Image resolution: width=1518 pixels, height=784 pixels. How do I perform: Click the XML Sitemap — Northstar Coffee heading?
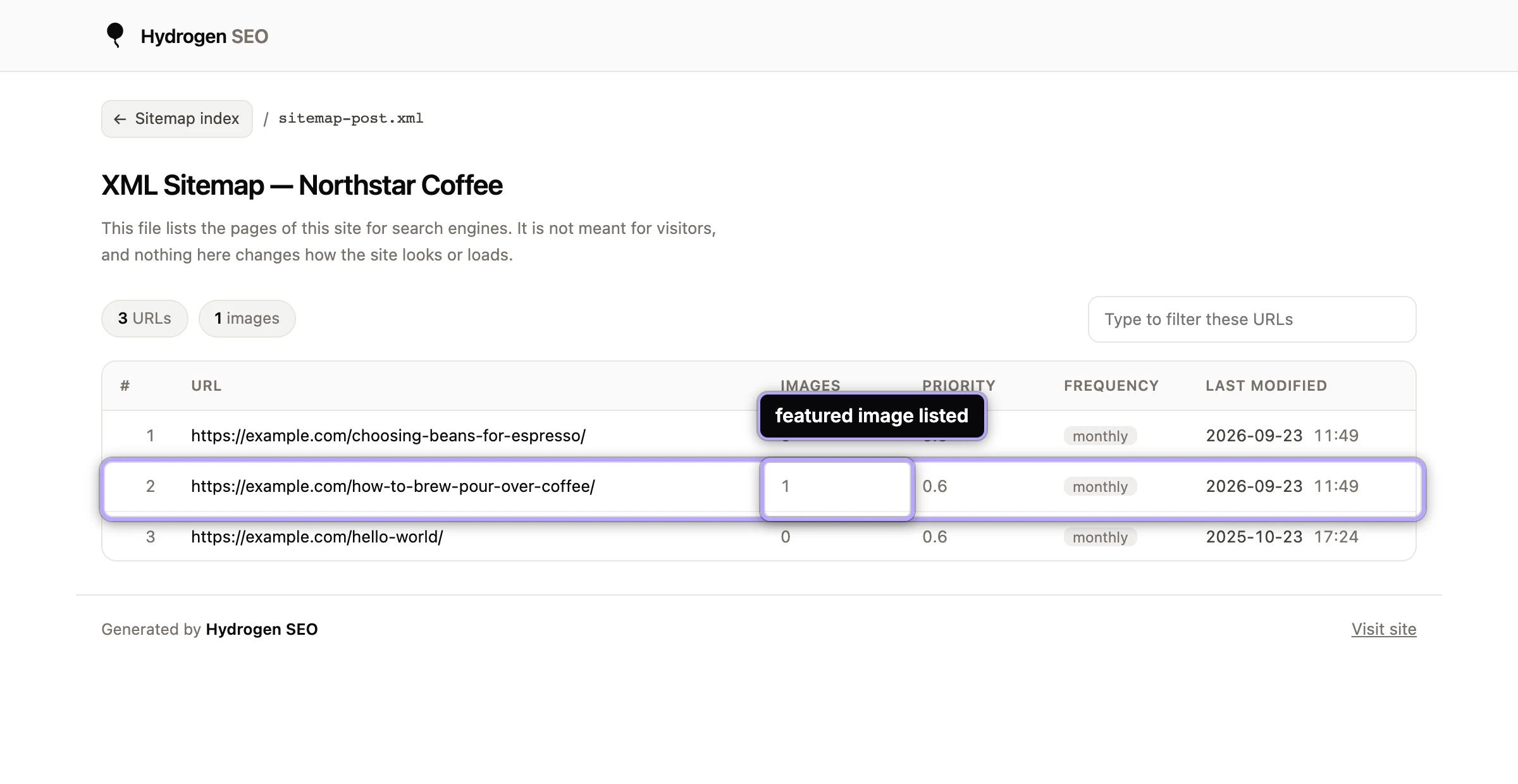click(302, 185)
